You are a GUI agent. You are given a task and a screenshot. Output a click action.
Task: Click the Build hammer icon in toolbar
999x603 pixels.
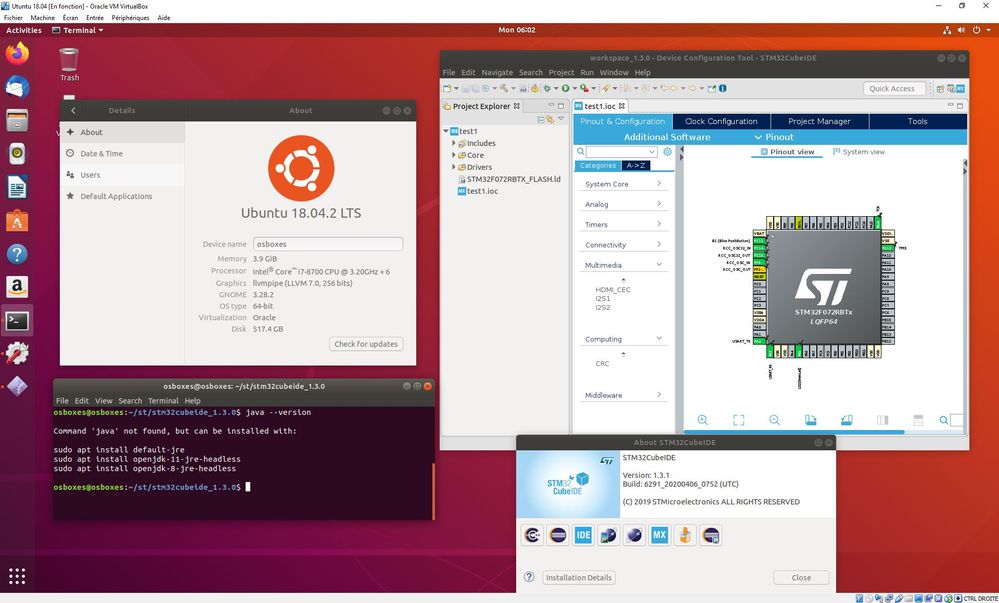point(504,89)
